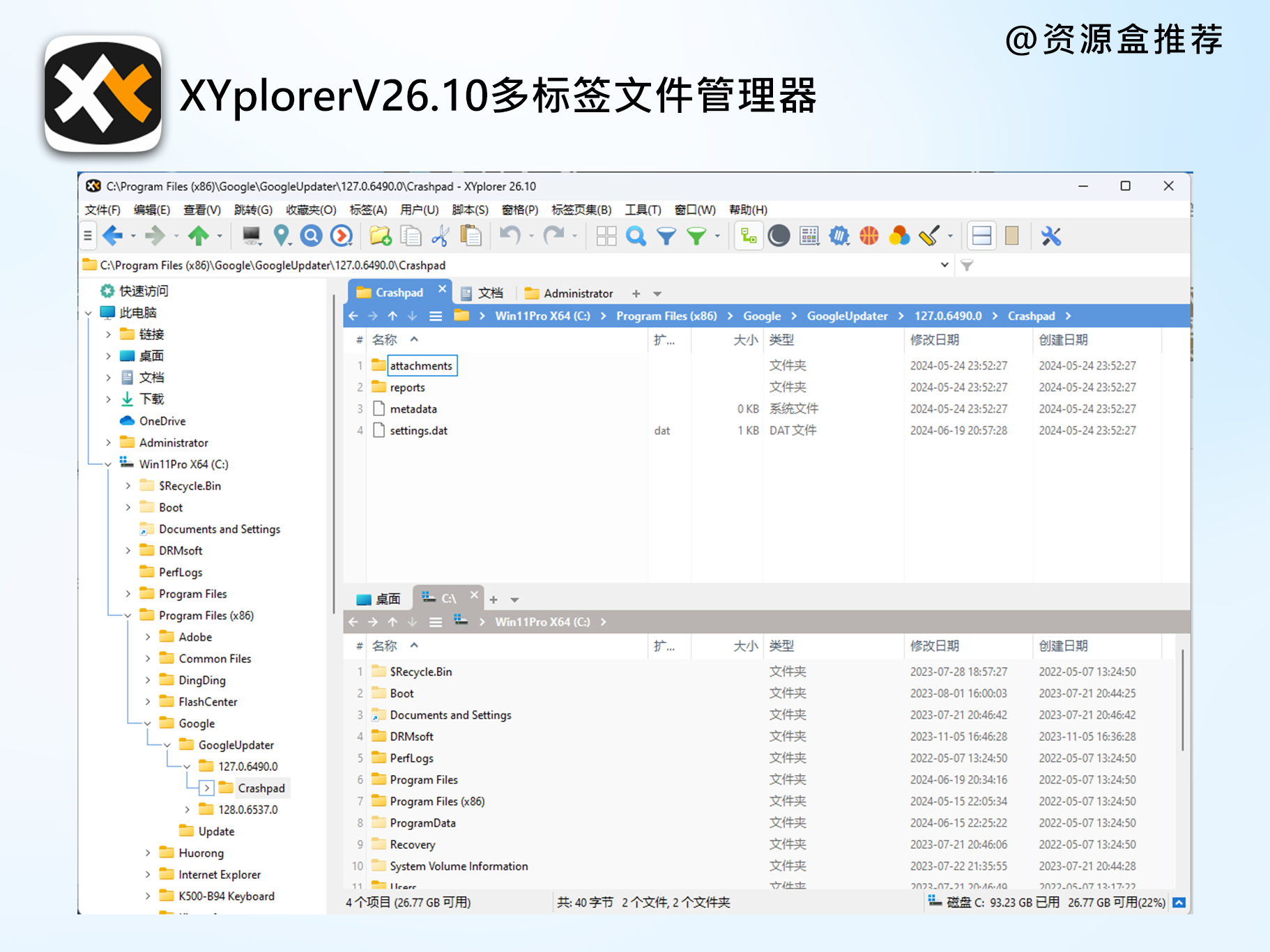Collapse the Google tree node
The height and width of the screenshot is (952, 1270).
(148, 723)
